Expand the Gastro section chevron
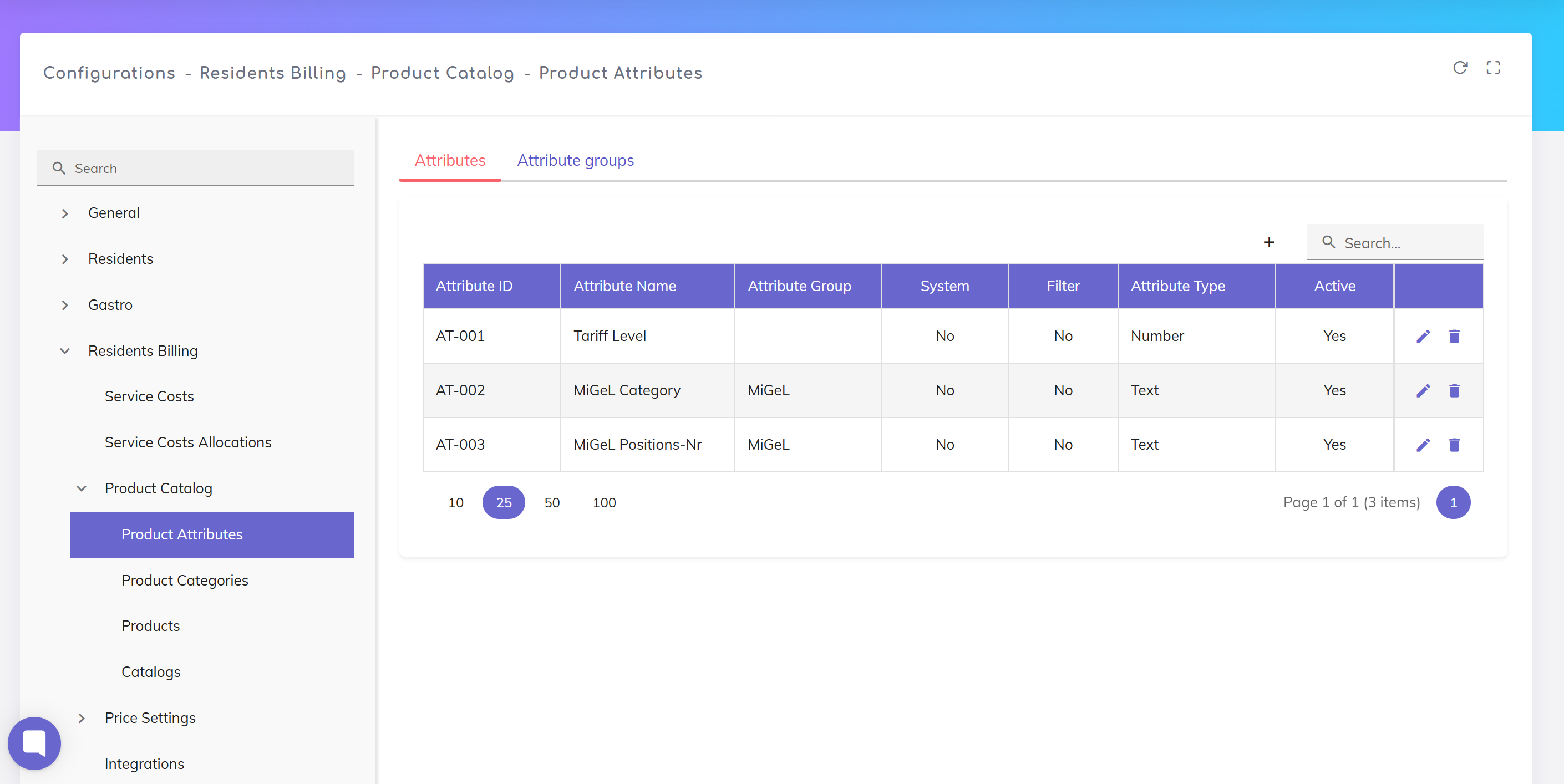Viewport: 1564px width, 784px height. pos(65,304)
